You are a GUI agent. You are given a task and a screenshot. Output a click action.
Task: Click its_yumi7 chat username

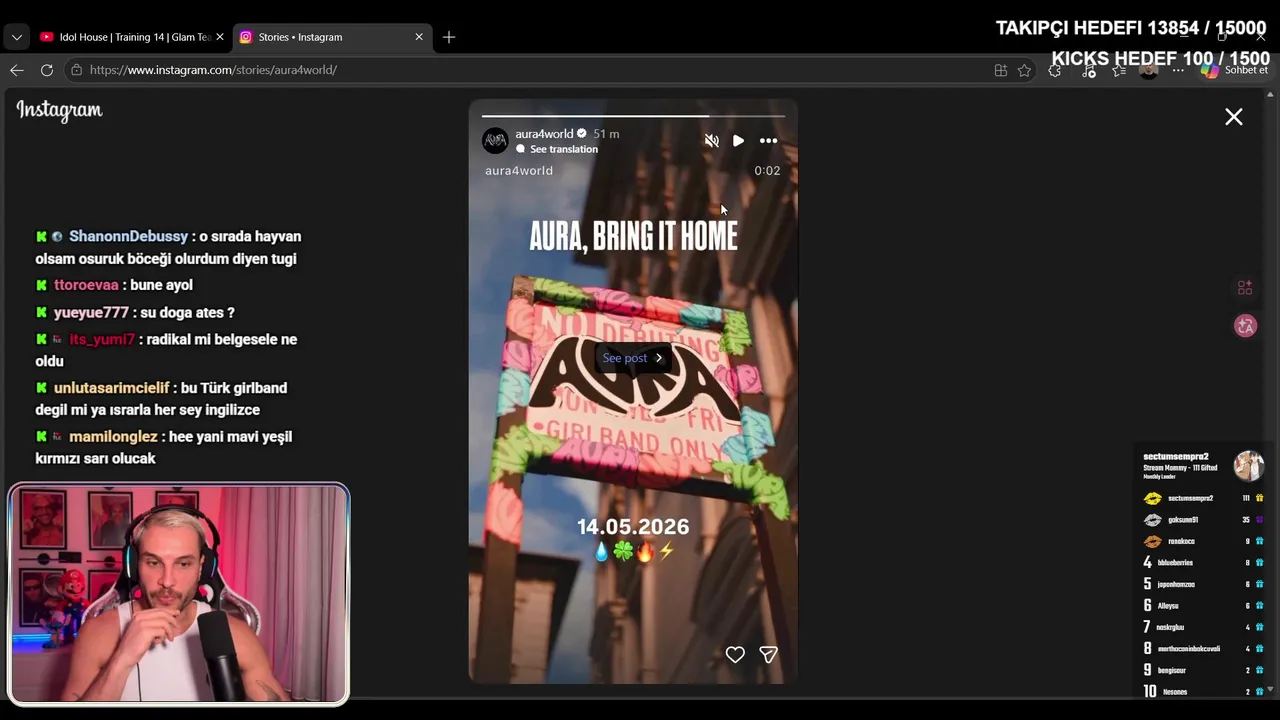click(x=102, y=339)
